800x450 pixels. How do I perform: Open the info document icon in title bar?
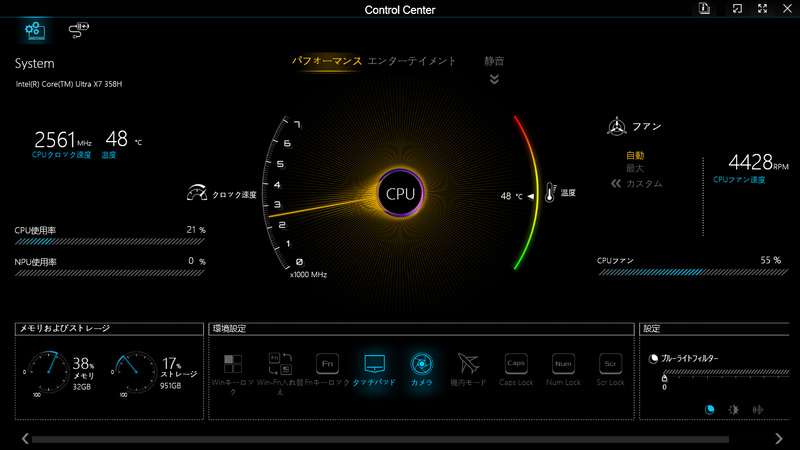point(704,9)
